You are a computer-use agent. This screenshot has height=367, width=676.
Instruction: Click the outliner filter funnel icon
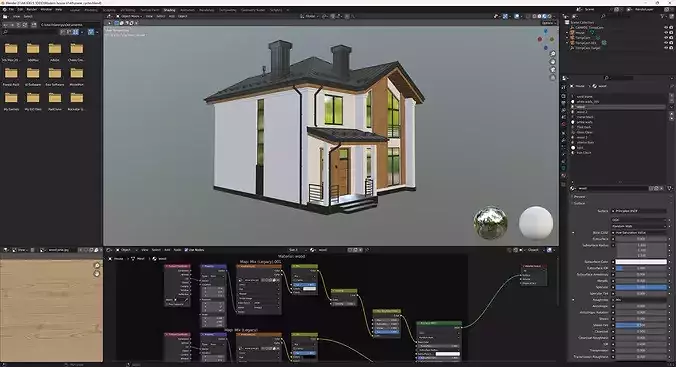point(663,16)
